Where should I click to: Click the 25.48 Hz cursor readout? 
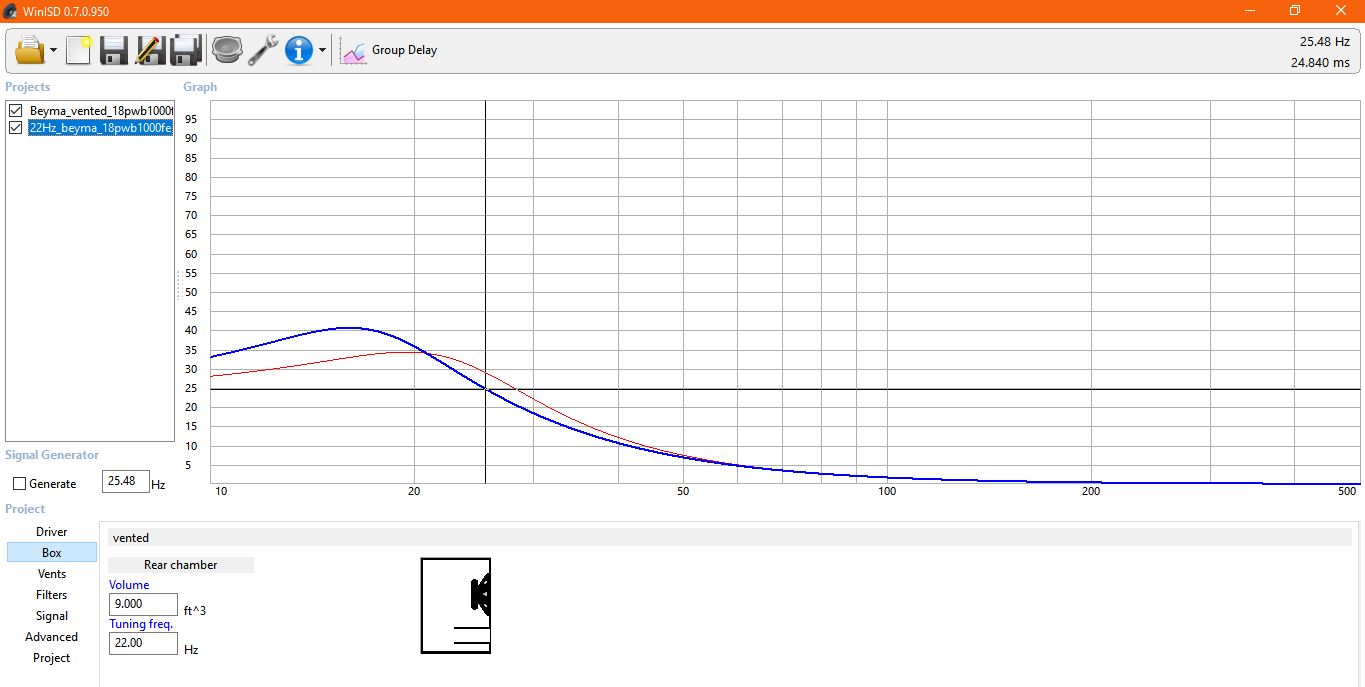pos(1325,42)
